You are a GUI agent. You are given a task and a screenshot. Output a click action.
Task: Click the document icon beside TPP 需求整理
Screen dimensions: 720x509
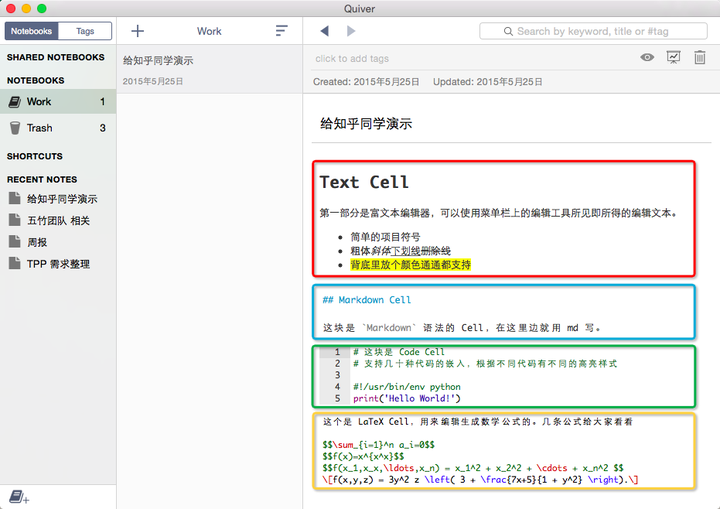click(x=15, y=263)
